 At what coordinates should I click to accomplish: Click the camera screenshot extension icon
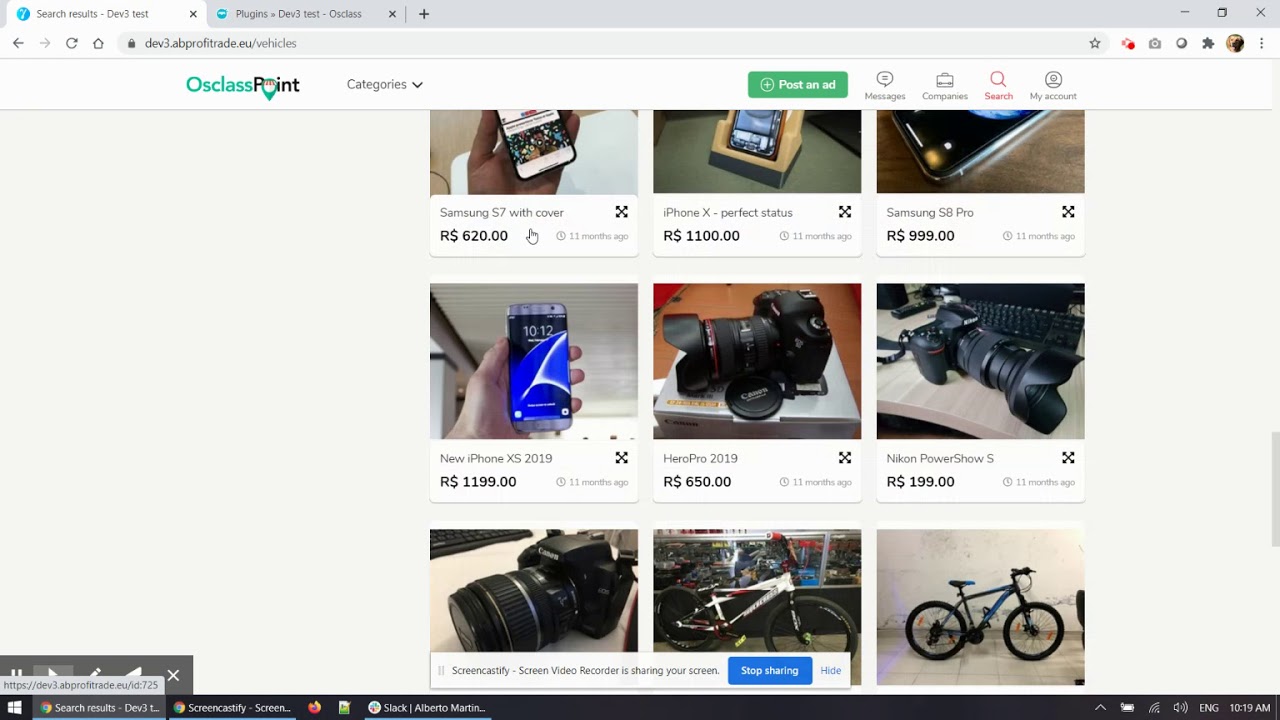1155,43
